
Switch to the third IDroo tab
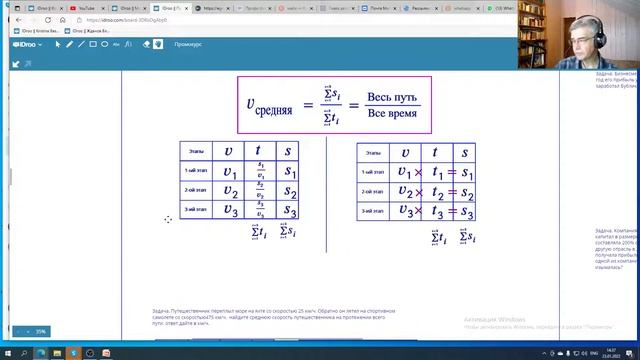click(171, 8)
